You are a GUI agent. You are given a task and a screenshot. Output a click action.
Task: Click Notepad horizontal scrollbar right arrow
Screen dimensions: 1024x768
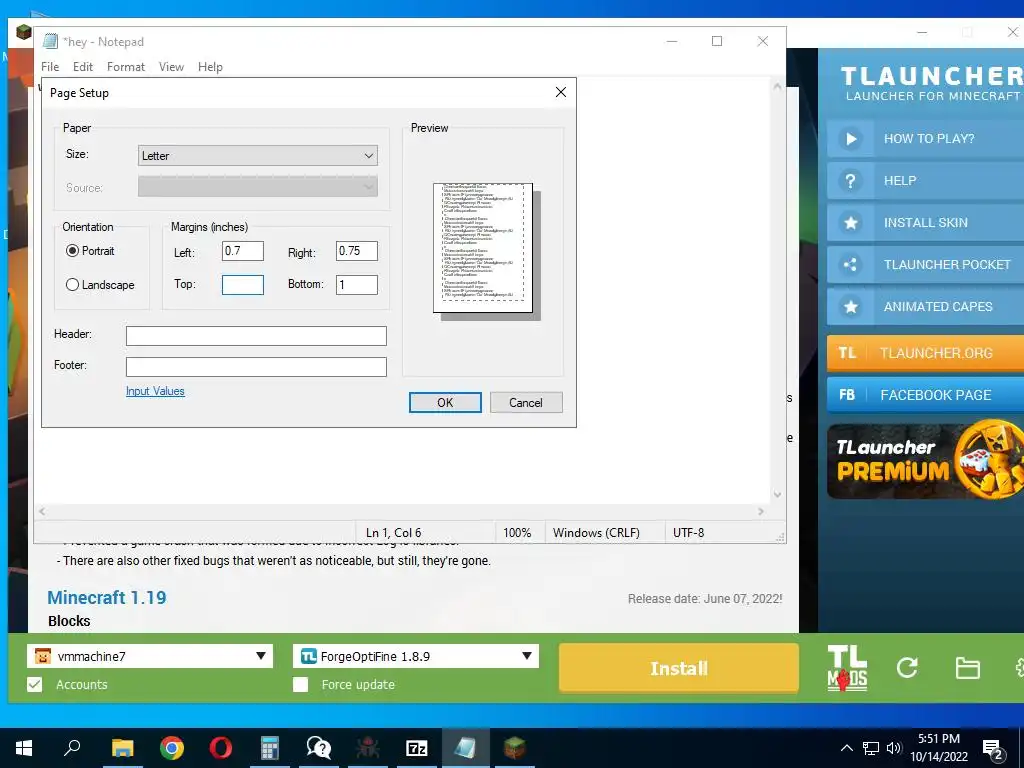tap(761, 511)
